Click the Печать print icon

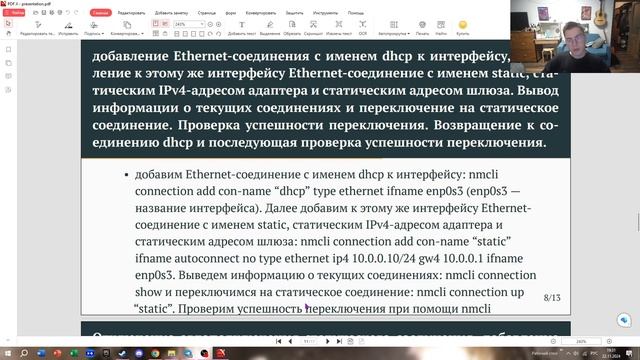click(422, 25)
